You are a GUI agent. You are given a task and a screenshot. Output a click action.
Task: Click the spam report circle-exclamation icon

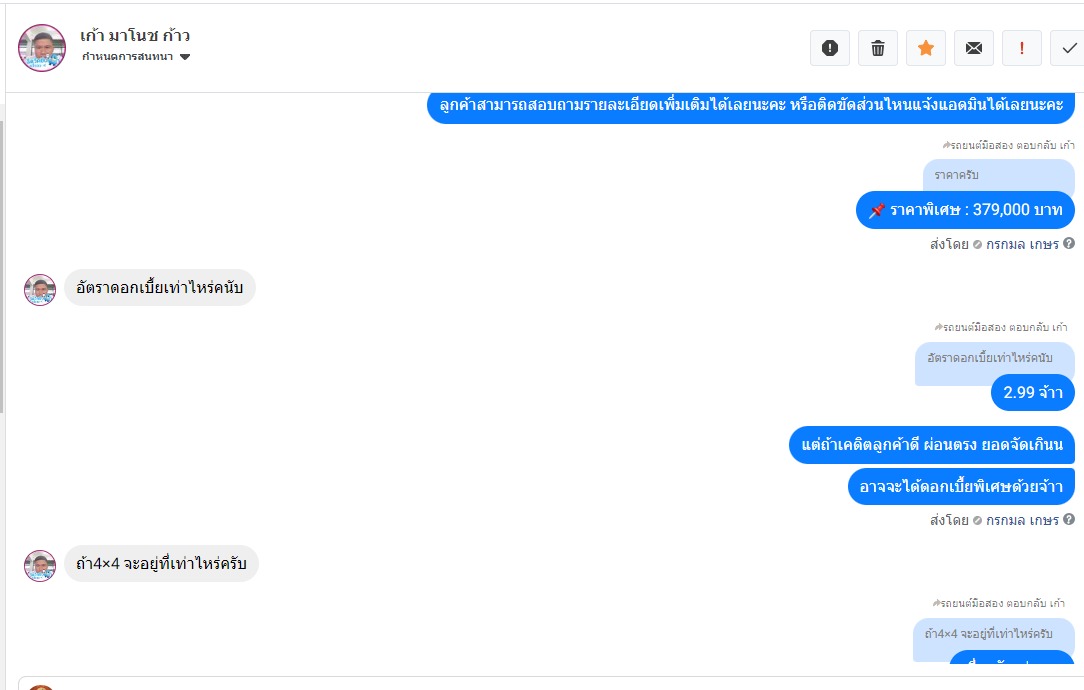coord(829,48)
